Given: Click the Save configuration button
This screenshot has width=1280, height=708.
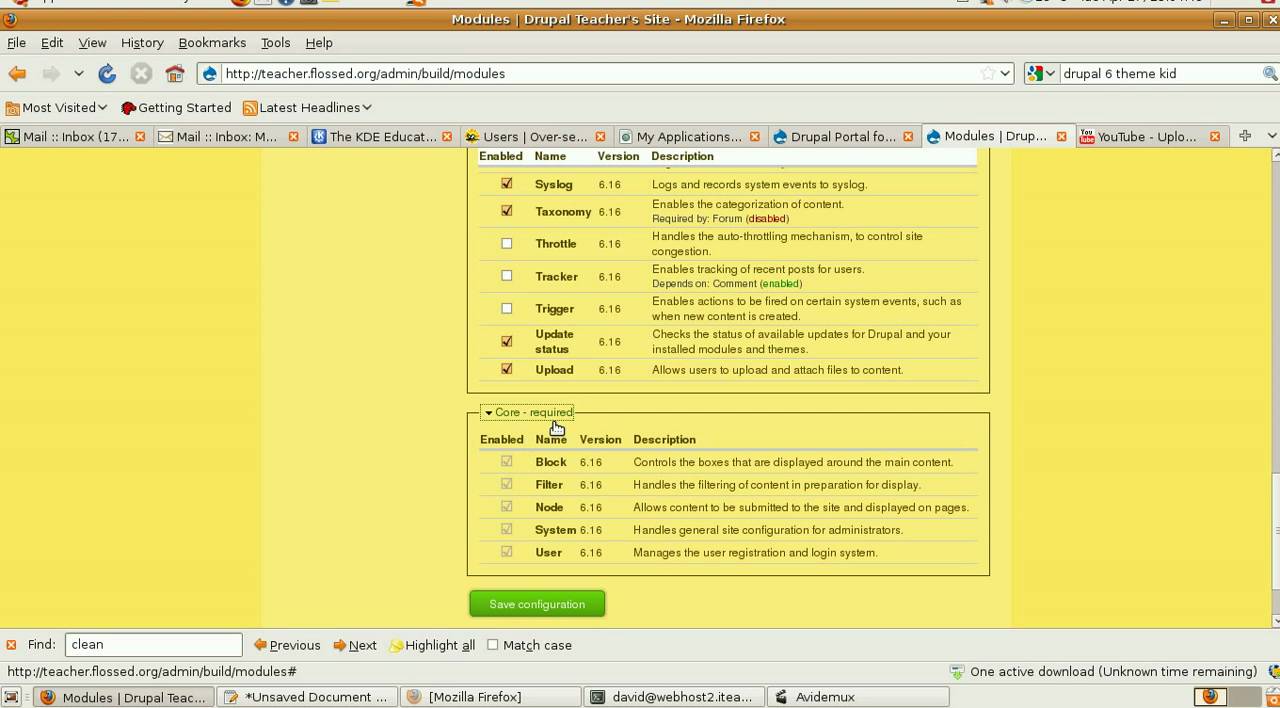Looking at the screenshot, I should (x=537, y=604).
